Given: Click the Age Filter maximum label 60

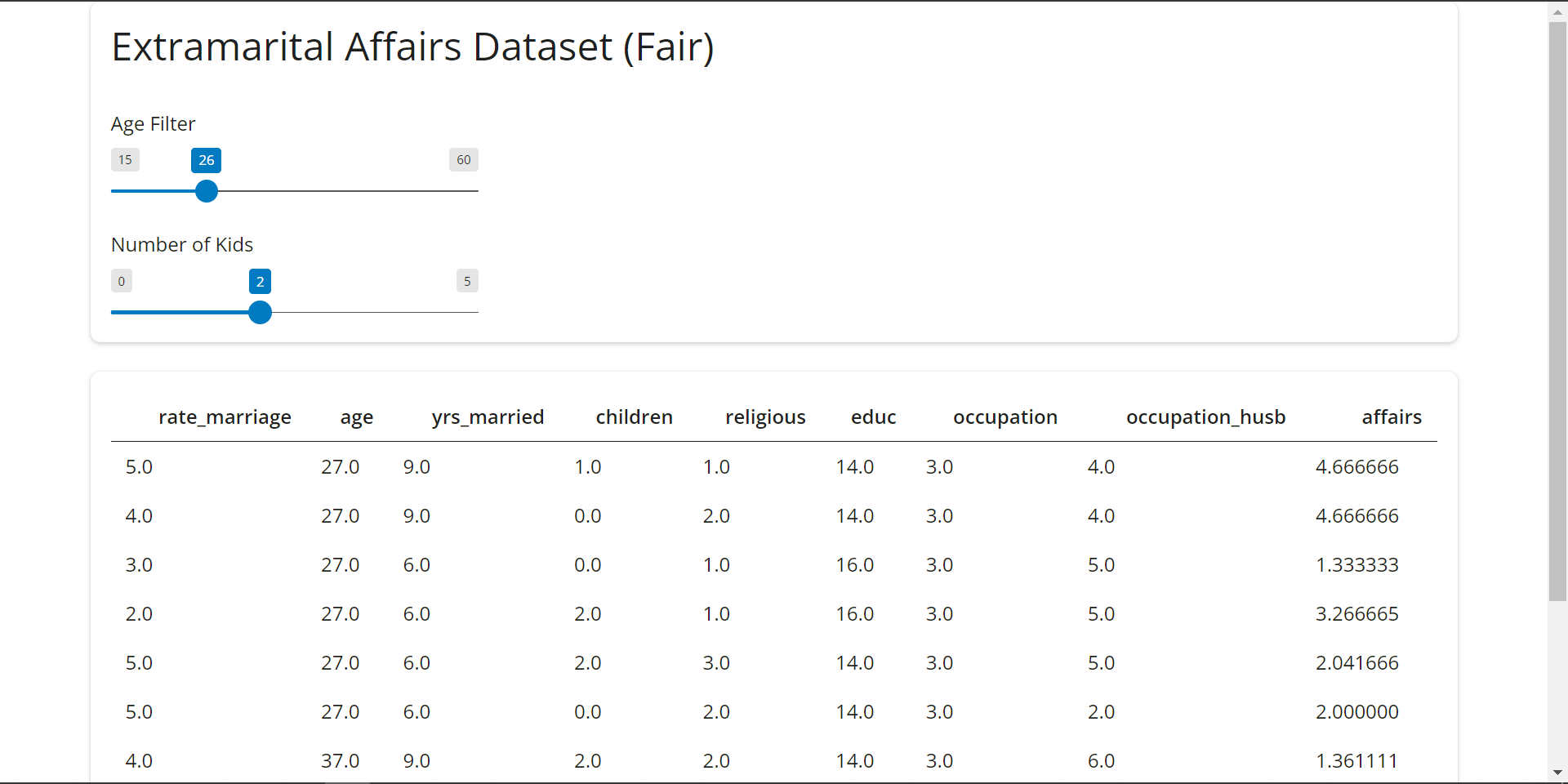Looking at the screenshot, I should [x=463, y=160].
